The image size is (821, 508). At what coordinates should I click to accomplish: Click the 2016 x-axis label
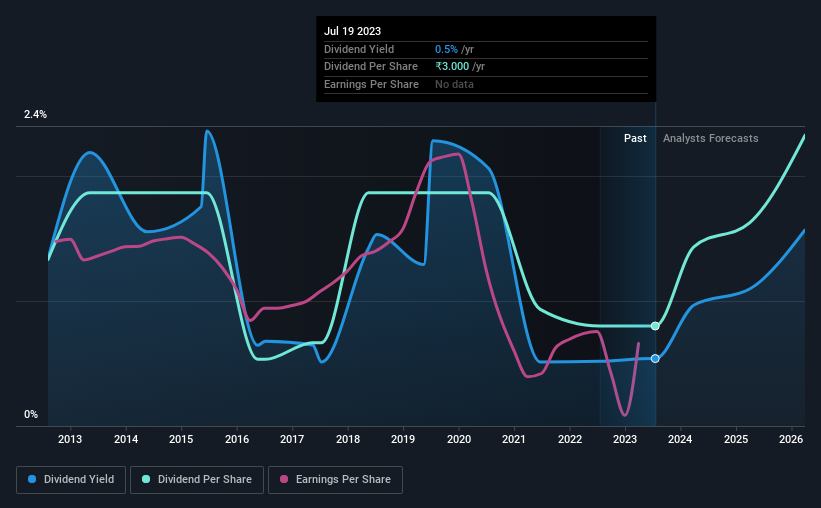(237, 439)
